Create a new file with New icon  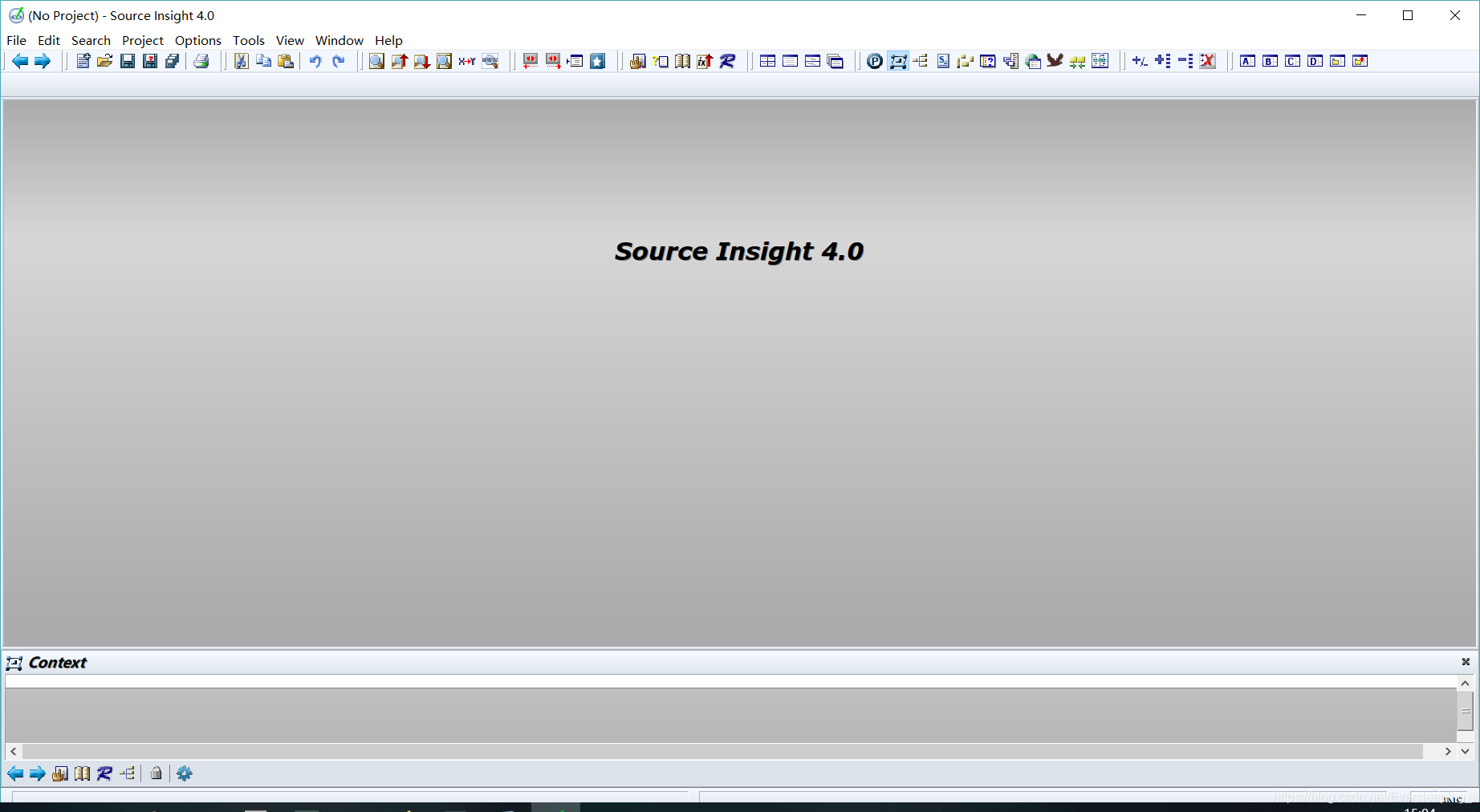(83, 61)
